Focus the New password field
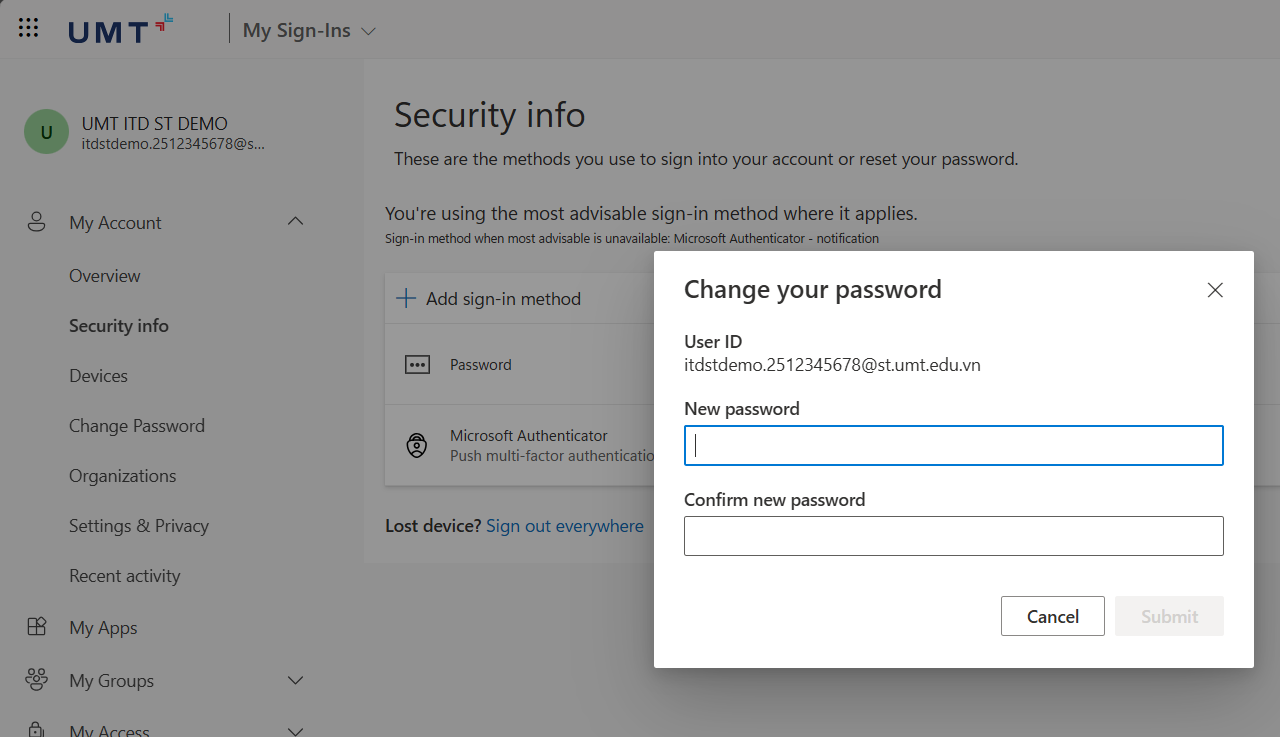The height and width of the screenshot is (737, 1280). pyautogui.click(x=953, y=446)
